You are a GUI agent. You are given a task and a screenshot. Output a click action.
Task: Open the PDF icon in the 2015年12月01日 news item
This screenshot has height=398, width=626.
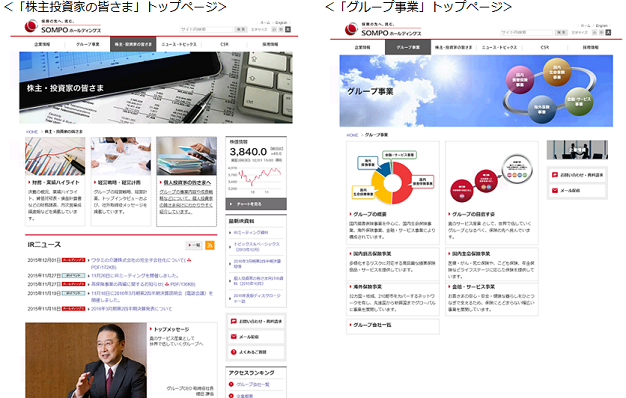click(189, 260)
